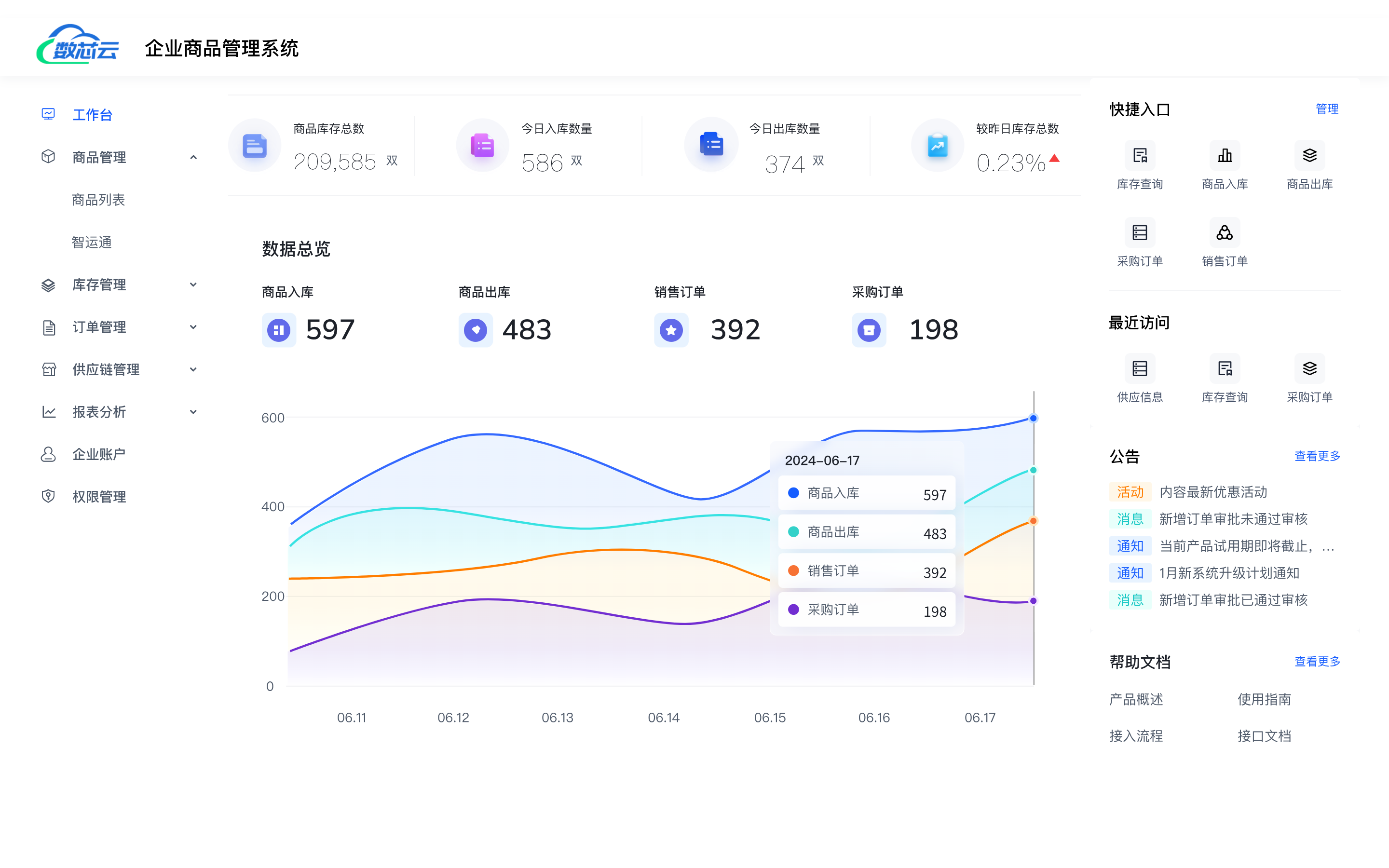Open 查看更多 link in 公告 section
Screen dimensions: 1389x868
click(x=1317, y=456)
